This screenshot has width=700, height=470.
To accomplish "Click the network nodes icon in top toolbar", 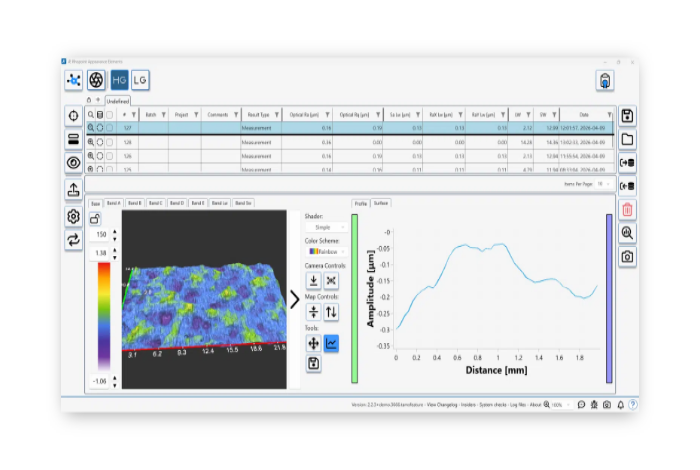I will (74, 80).
